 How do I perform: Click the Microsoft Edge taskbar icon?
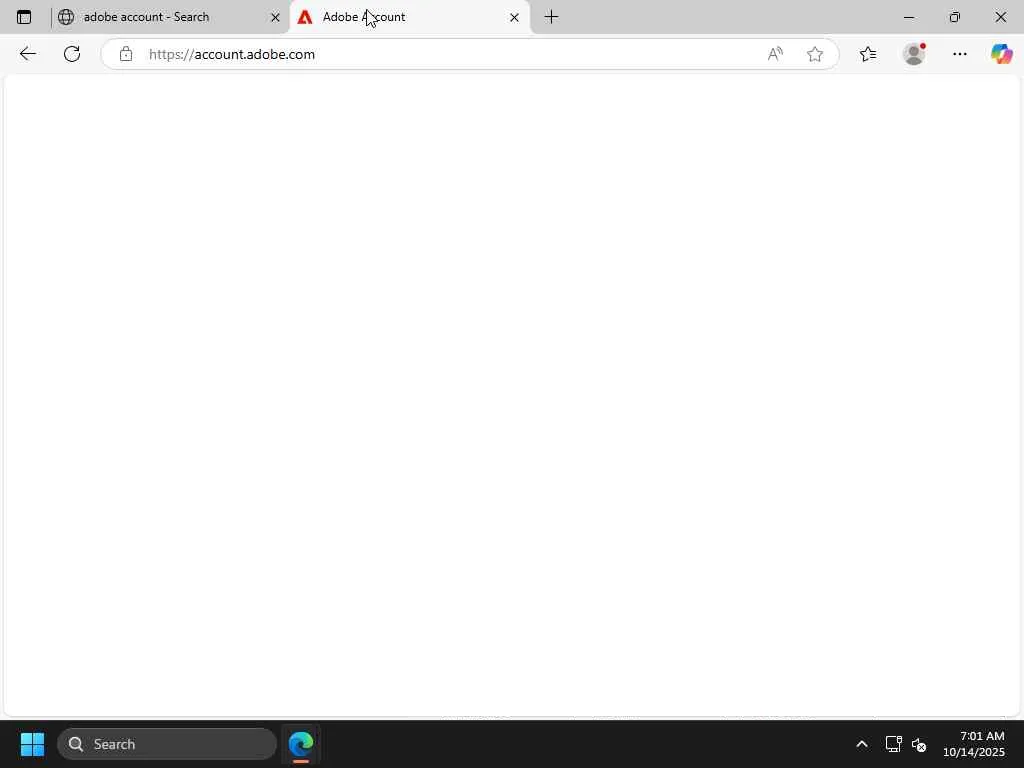(x=301, y=744)
